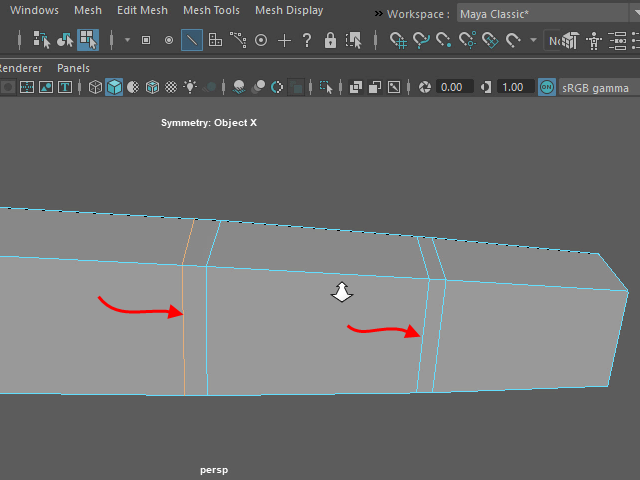
Task: Open the Edit Mesh menu
Action: click(142, 10)
